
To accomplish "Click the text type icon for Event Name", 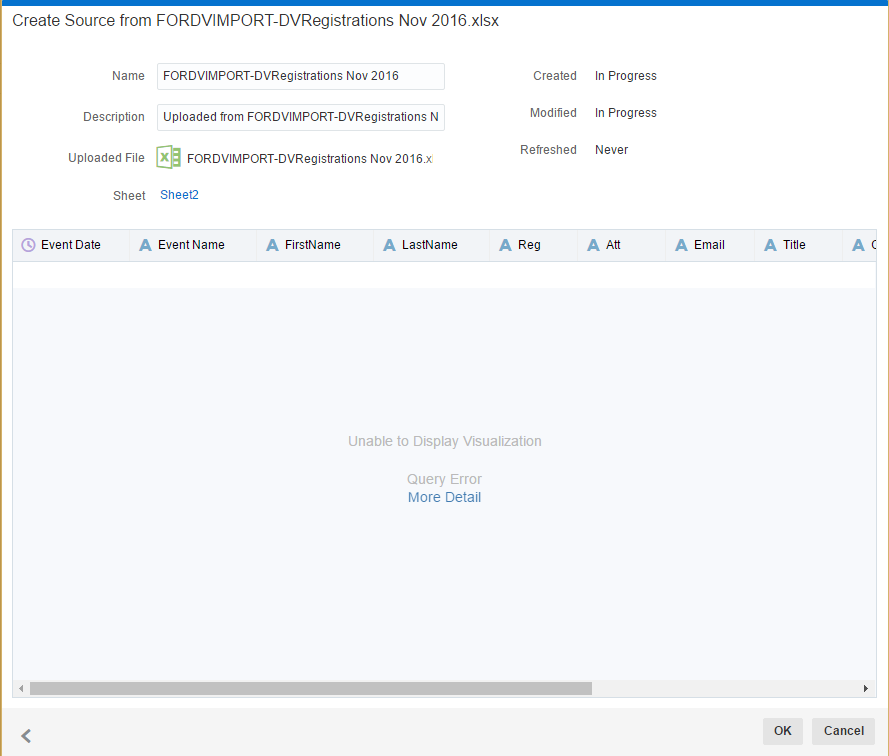I will (145, 245).
